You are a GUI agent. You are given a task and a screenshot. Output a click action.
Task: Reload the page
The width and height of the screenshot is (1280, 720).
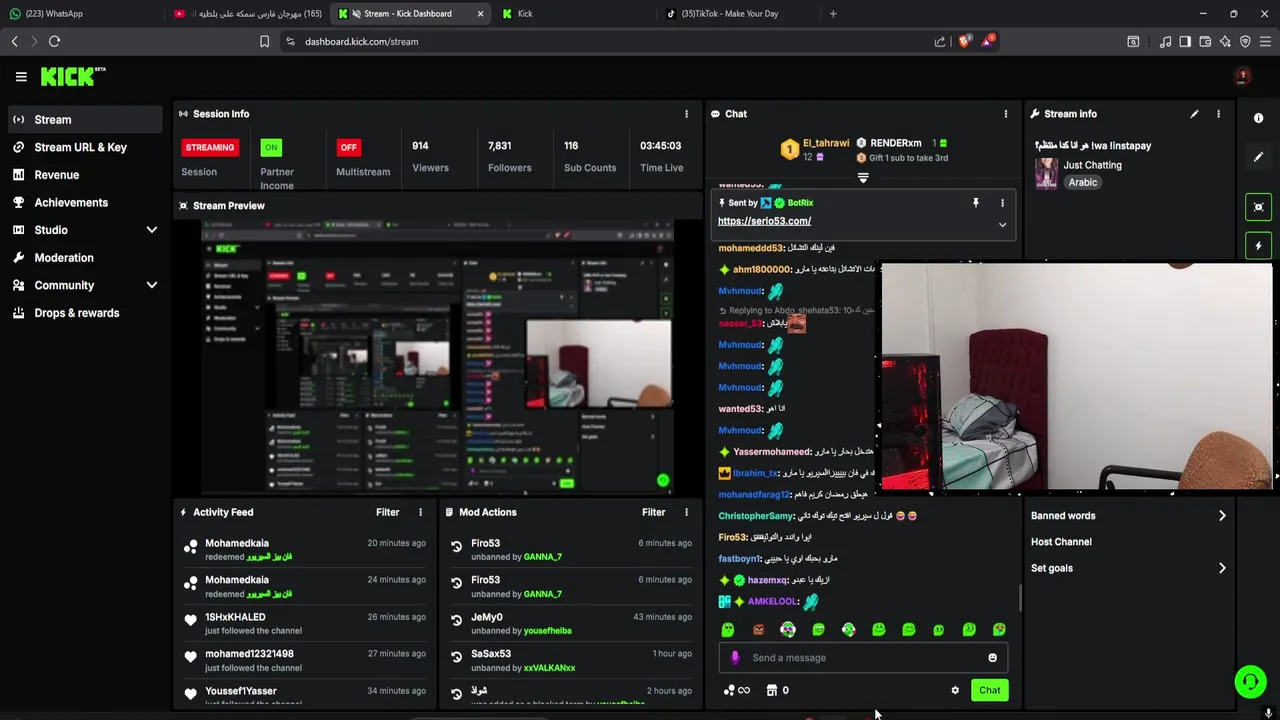tap(54, 42)
